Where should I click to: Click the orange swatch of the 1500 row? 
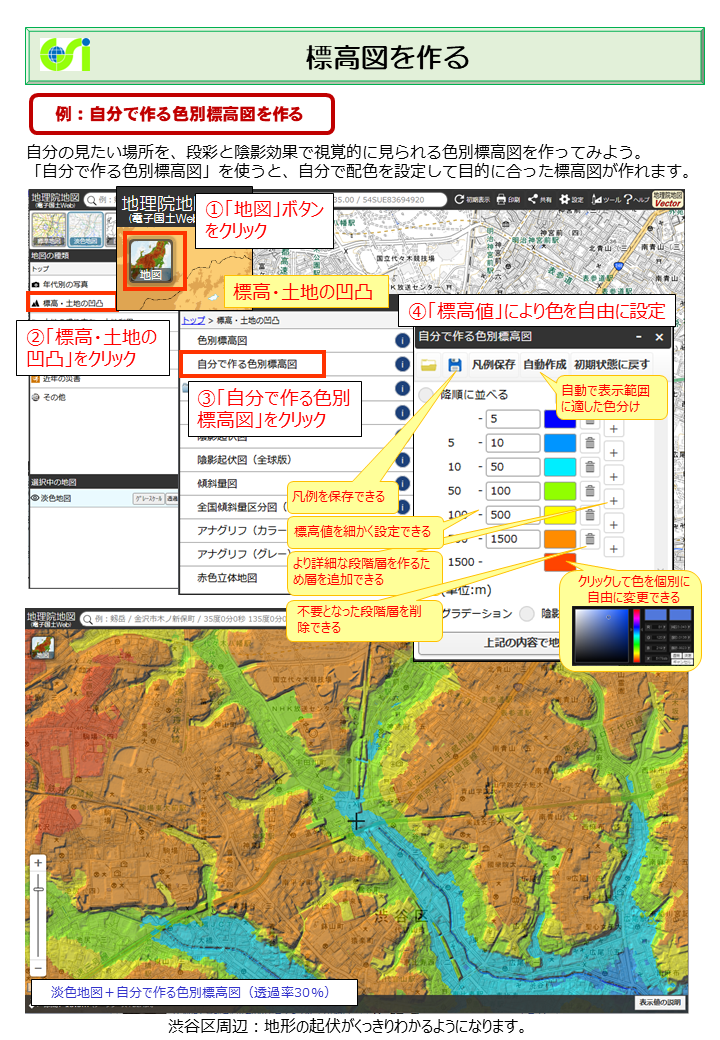(x=560, y=539)
